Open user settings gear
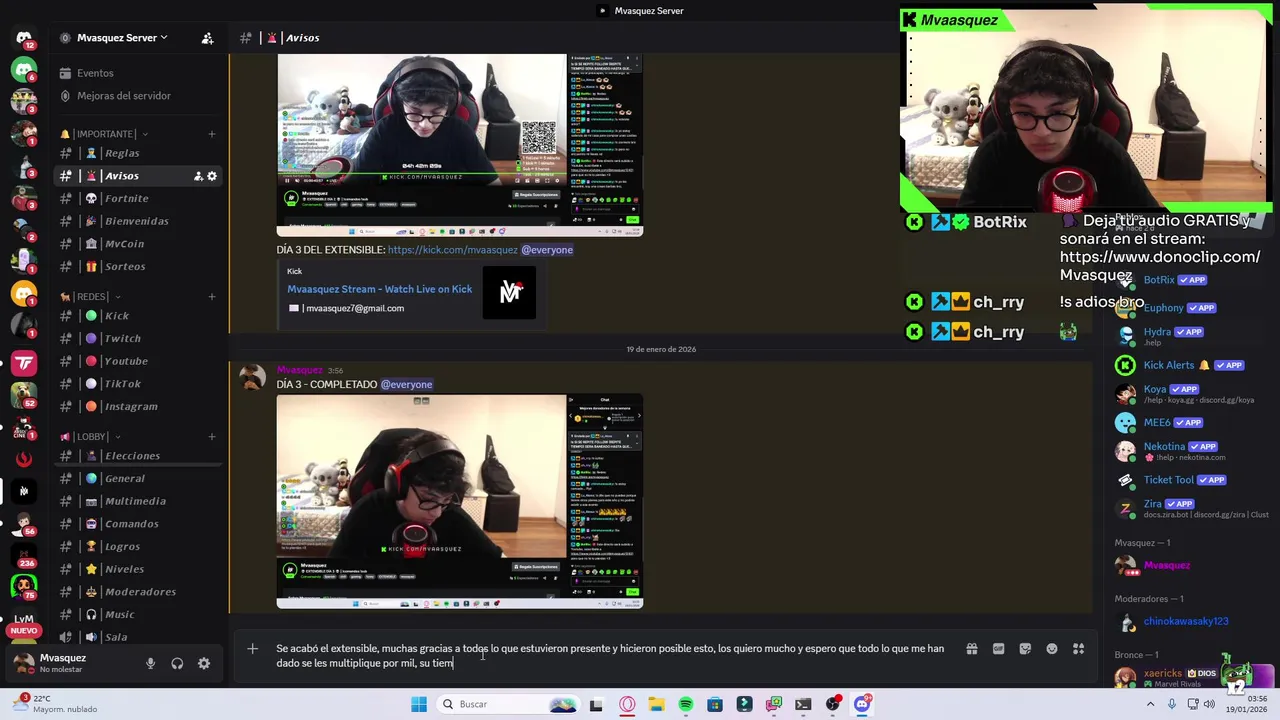The image size is (1280, 720). coord(204,663)
